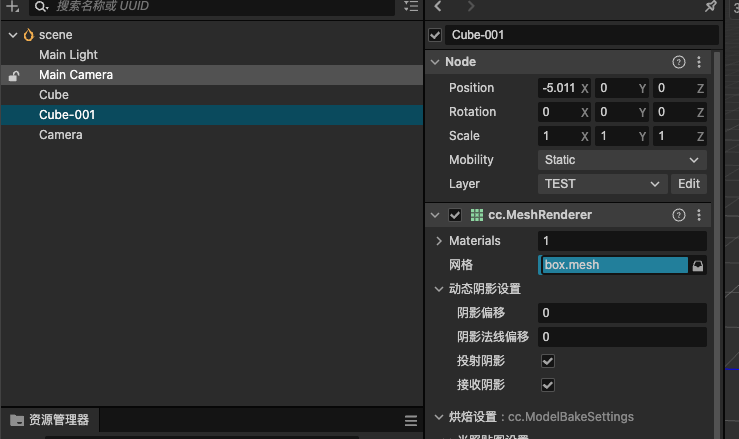
Task: Open the Layer TEST dropdown
Action: point(603,184)
